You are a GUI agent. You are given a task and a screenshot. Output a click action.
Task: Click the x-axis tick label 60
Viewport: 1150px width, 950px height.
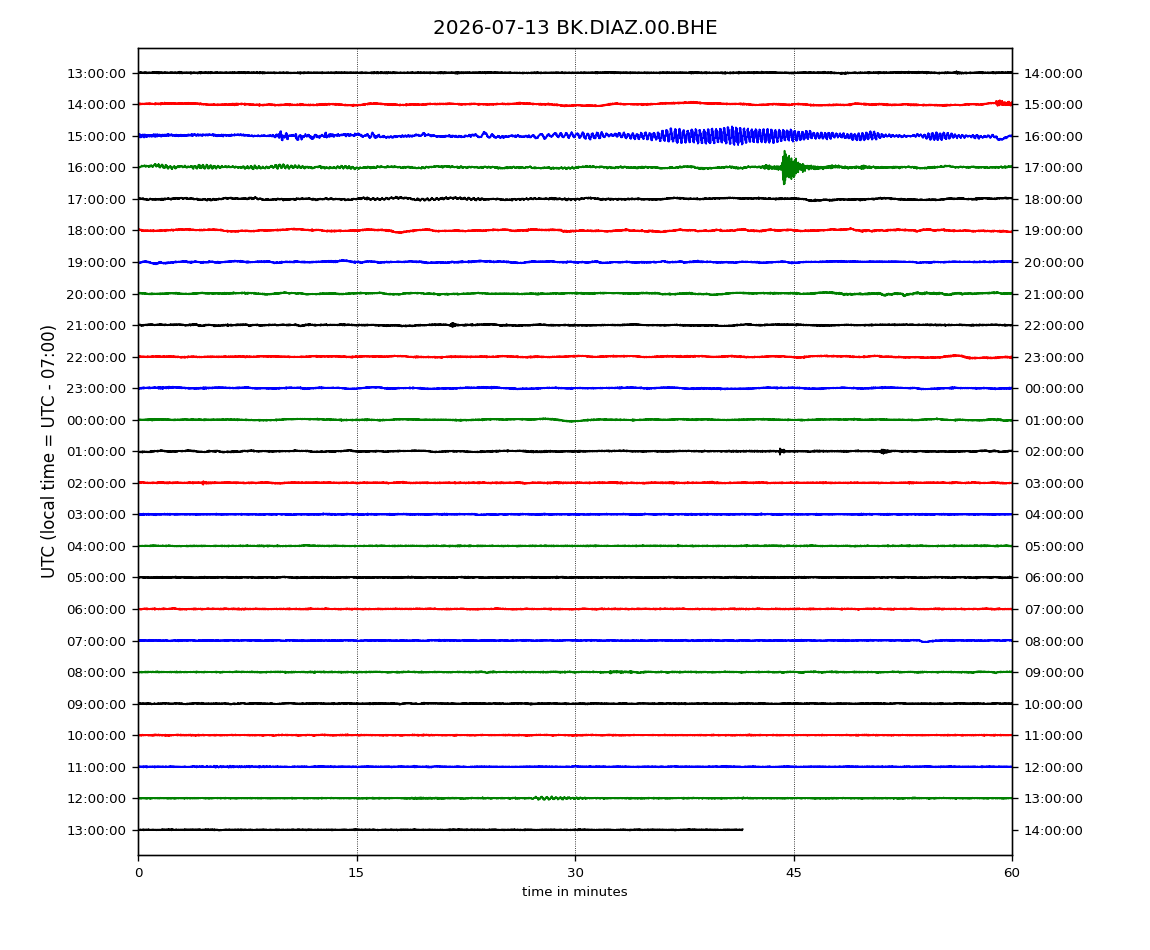click(1012, 872)
